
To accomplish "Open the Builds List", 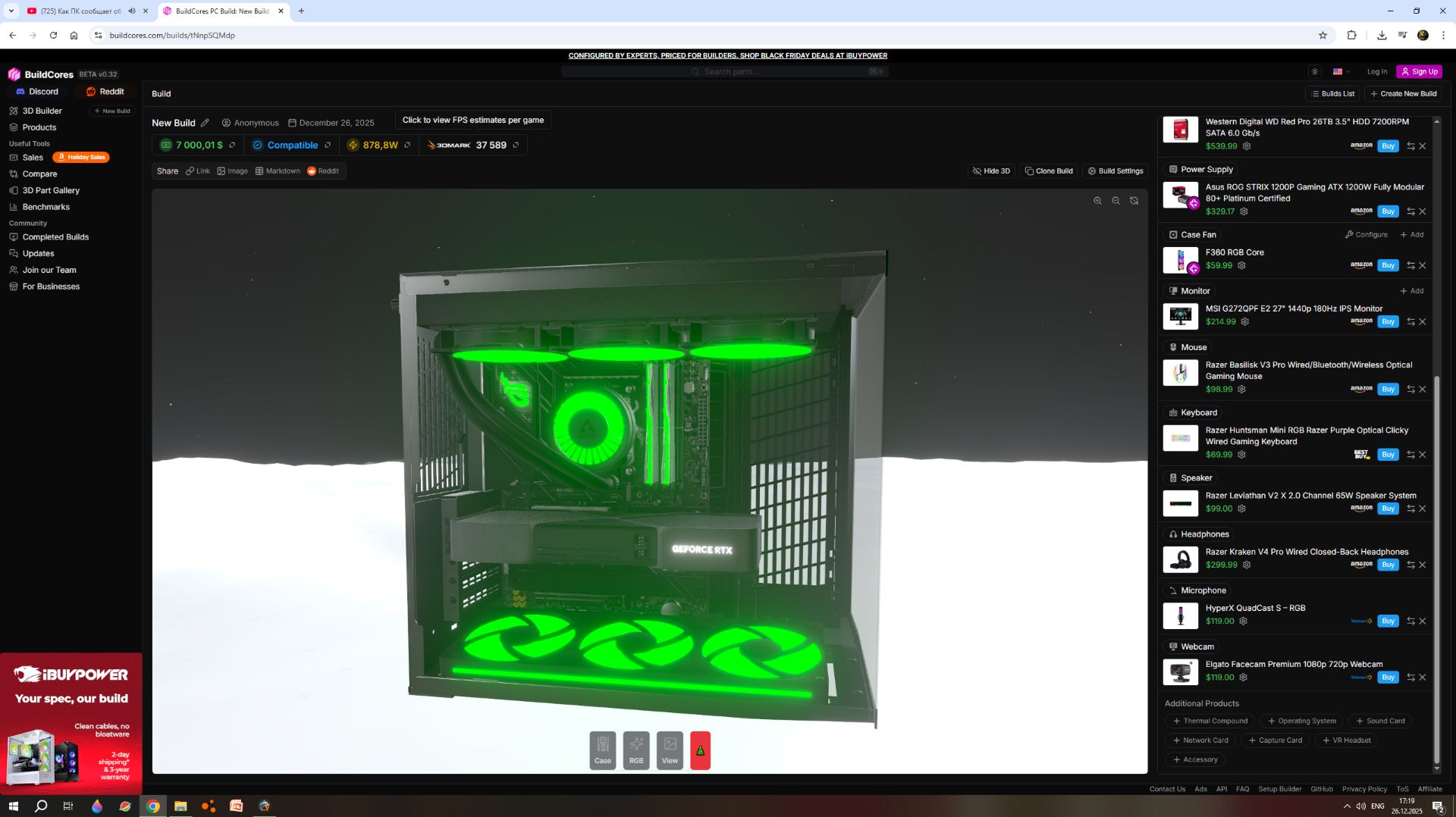I will (x=1333, y=94).
